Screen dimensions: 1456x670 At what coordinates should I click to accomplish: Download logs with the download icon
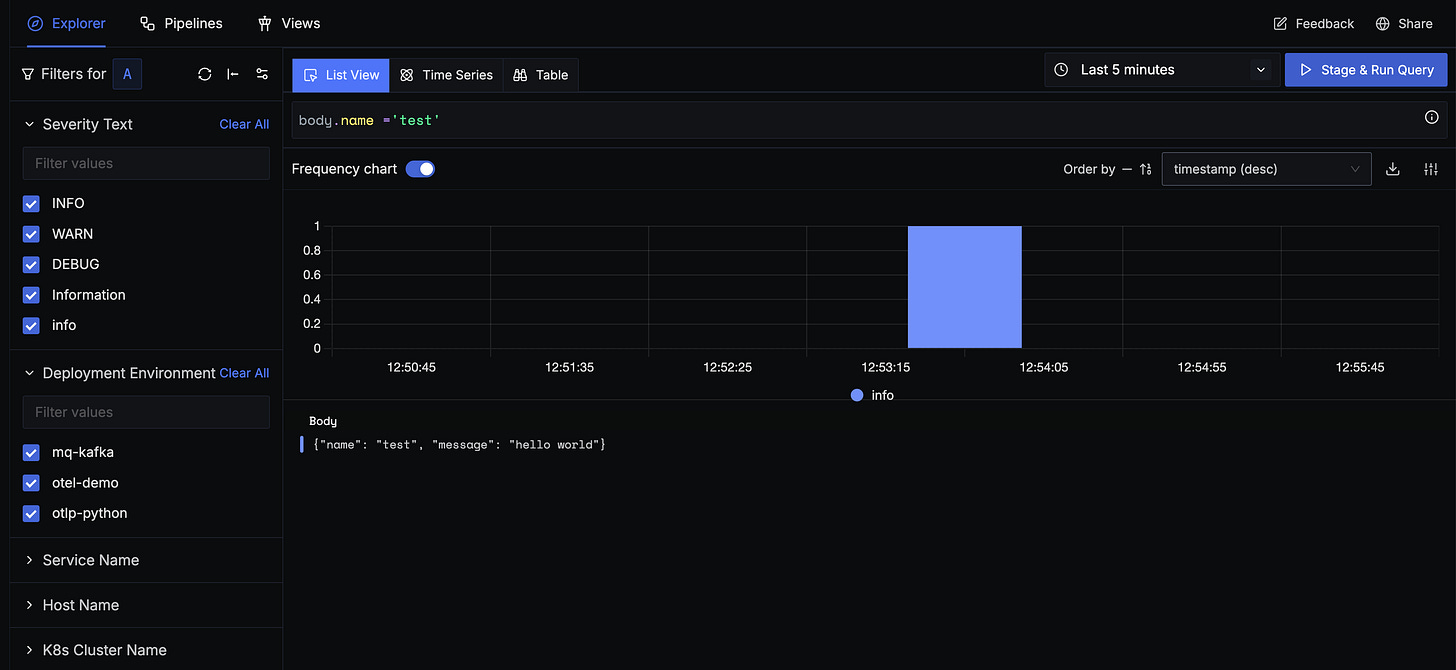(1392, 169)
